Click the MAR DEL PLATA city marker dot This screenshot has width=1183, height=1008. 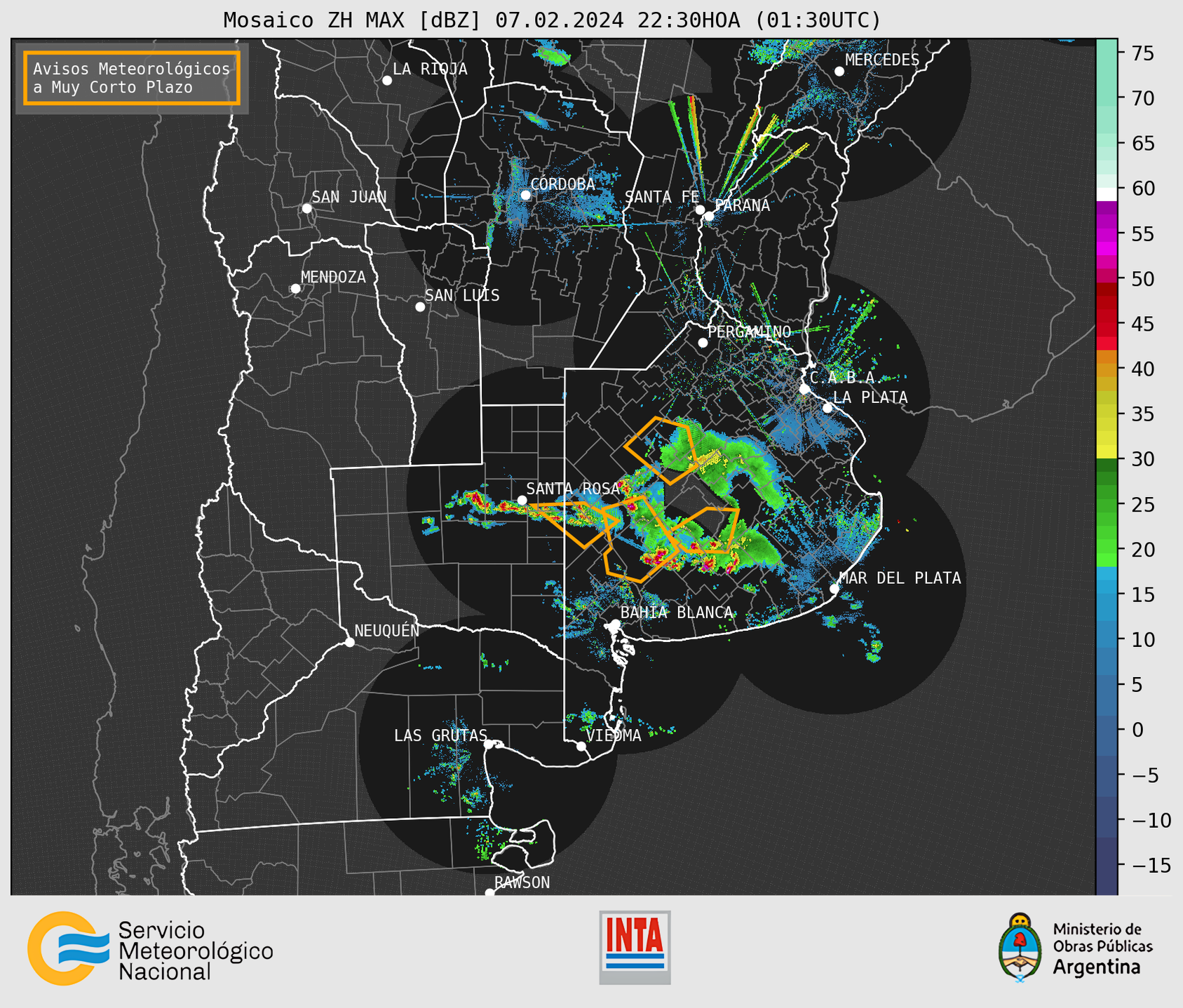tap(834, 589)
